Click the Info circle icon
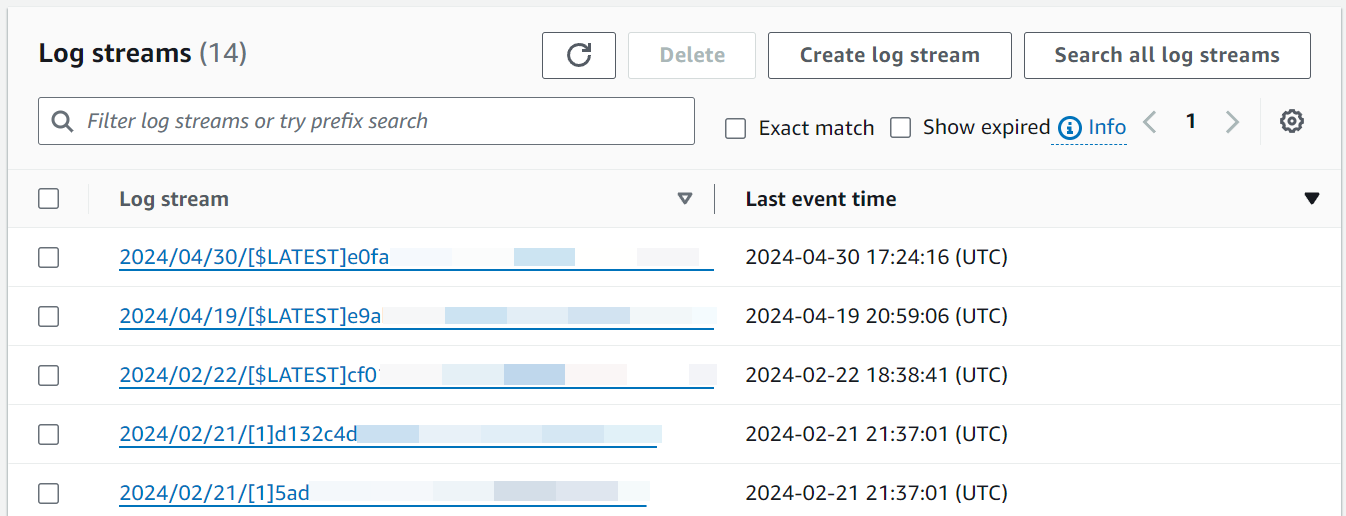 pos(1070,128)
